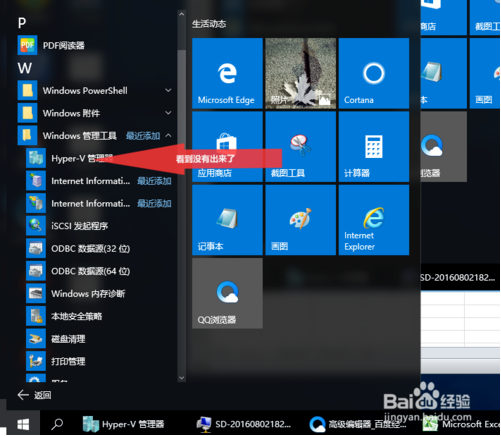Open ODBC 数据源(64 位) icon
The height and width of the screenshot is (436, 501).
pos(36,271)
